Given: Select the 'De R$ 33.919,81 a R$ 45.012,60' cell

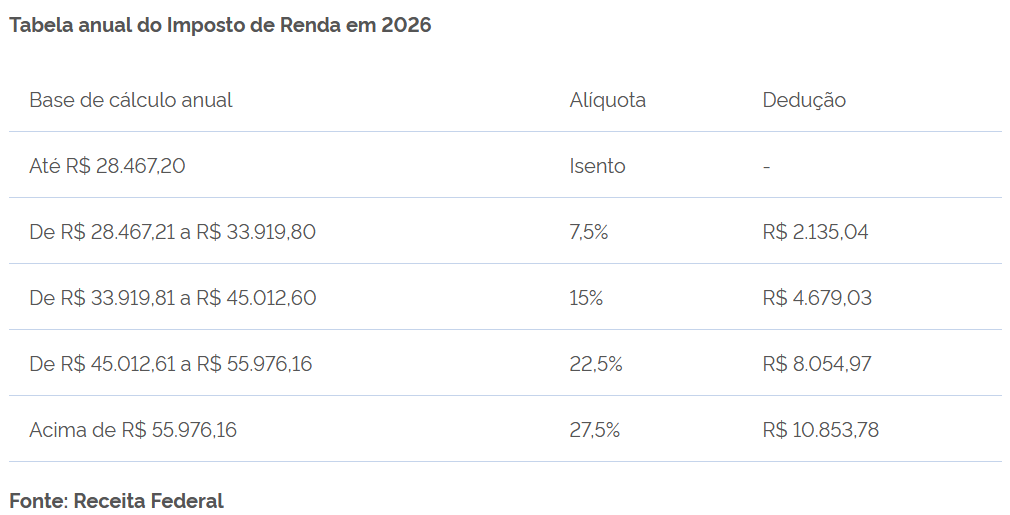Looking at the screenshot, I should pyautogui.click(x=173, y=298).
